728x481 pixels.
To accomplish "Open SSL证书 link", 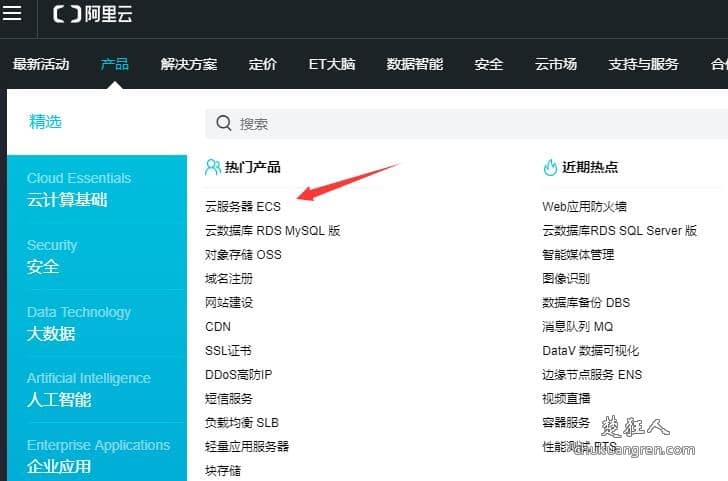I will pyautogui.click(x=228, y=351).
